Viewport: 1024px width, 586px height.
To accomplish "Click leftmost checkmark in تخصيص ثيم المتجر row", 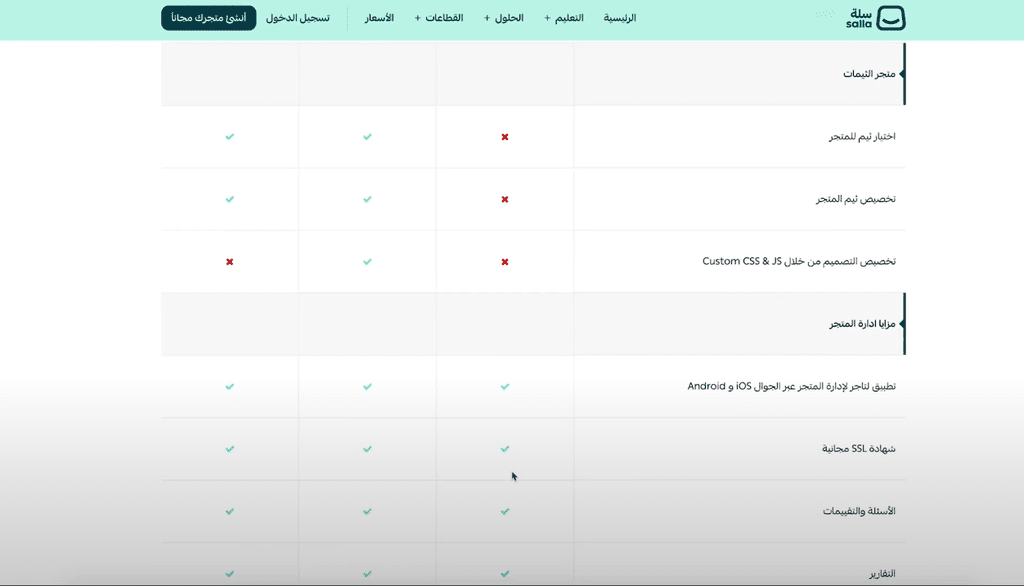I will pos(229,199).
